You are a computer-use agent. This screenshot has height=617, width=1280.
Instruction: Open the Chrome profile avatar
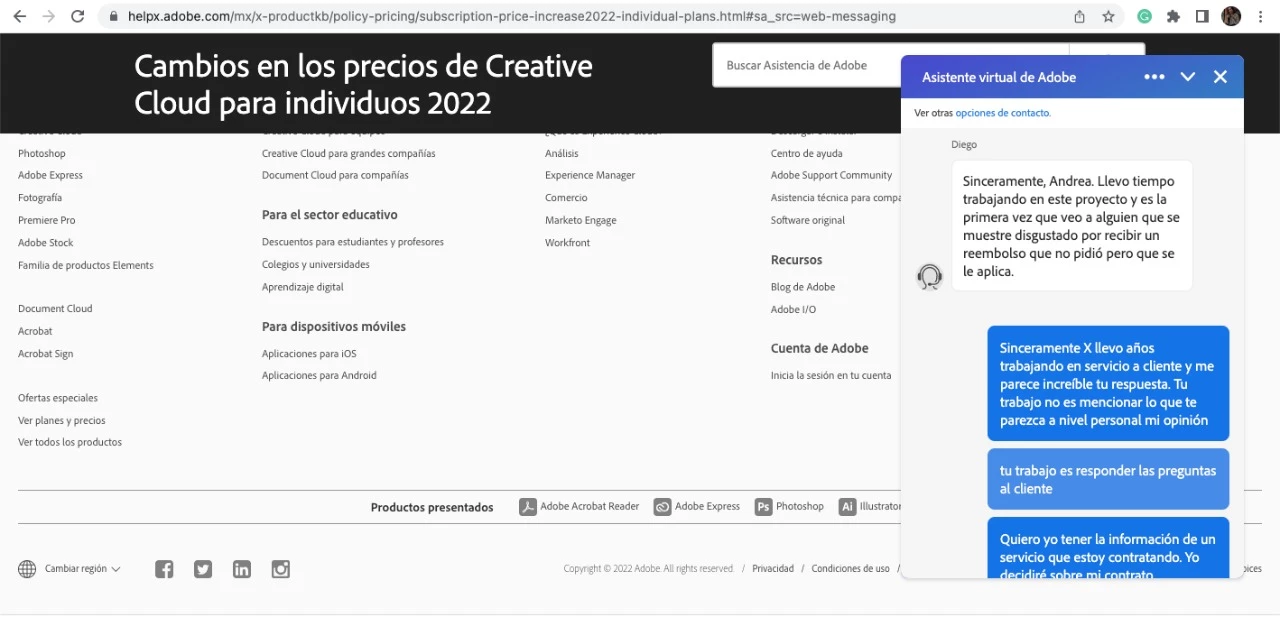click(x=1231, y=17)
